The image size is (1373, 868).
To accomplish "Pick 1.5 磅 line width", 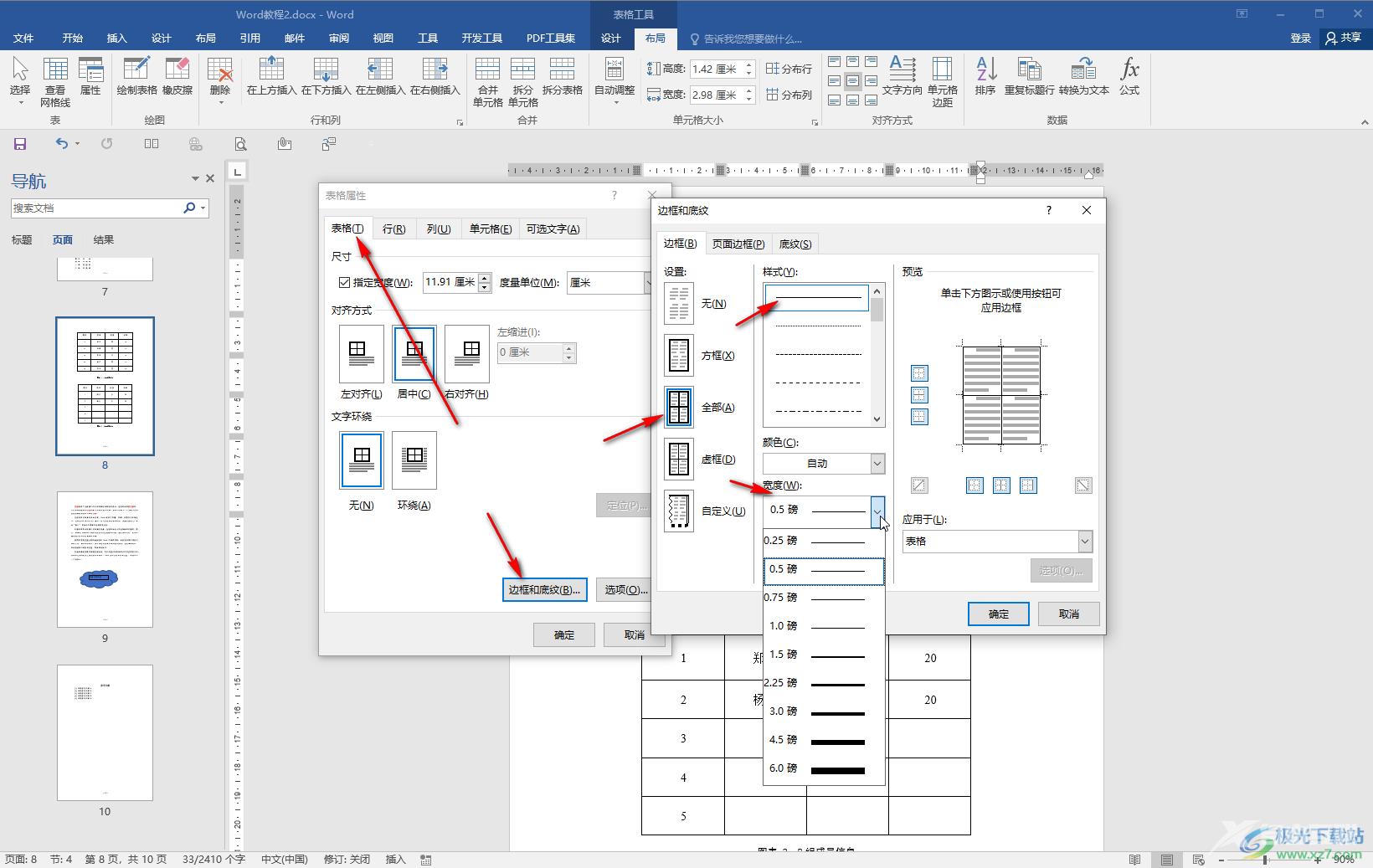I will coord(824,655).
